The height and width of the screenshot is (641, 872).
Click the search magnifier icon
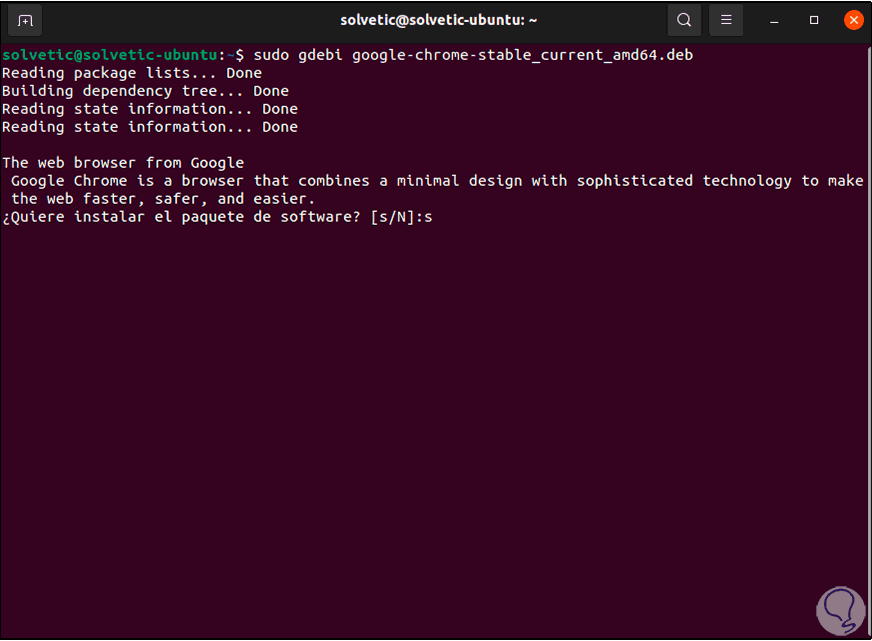click(684, 20)
